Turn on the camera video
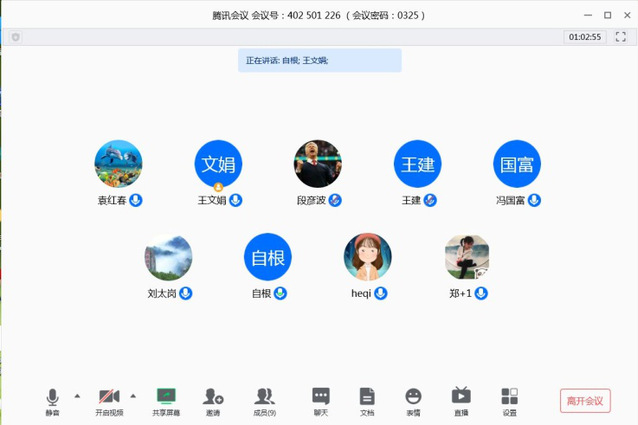The height and width of the screenshot is (425, 638). point(109,398)
